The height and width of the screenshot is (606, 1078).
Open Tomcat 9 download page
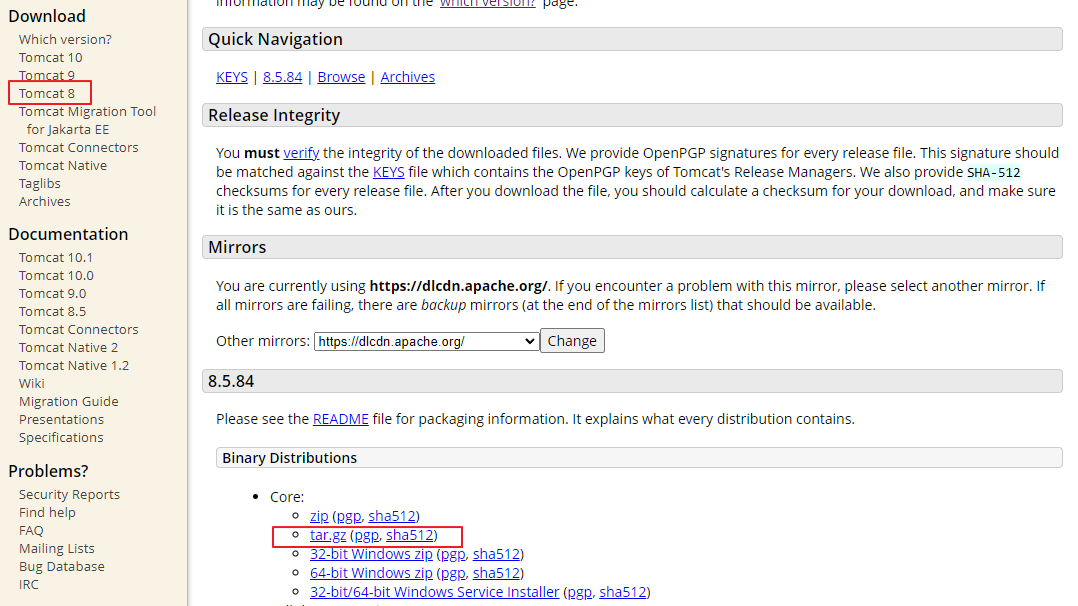tap(46, 75)
